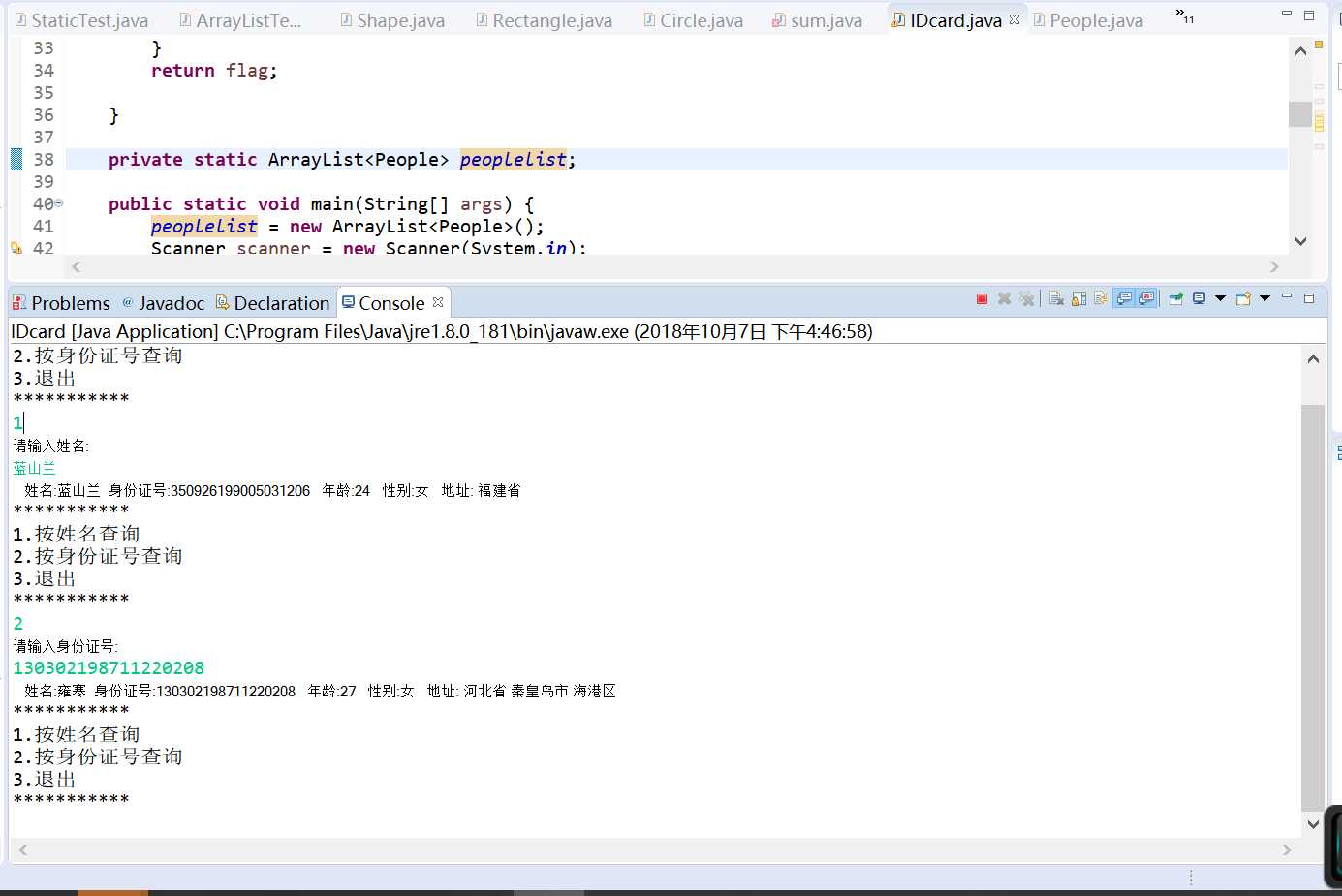Click the Open Console icon

(1243, 299)
